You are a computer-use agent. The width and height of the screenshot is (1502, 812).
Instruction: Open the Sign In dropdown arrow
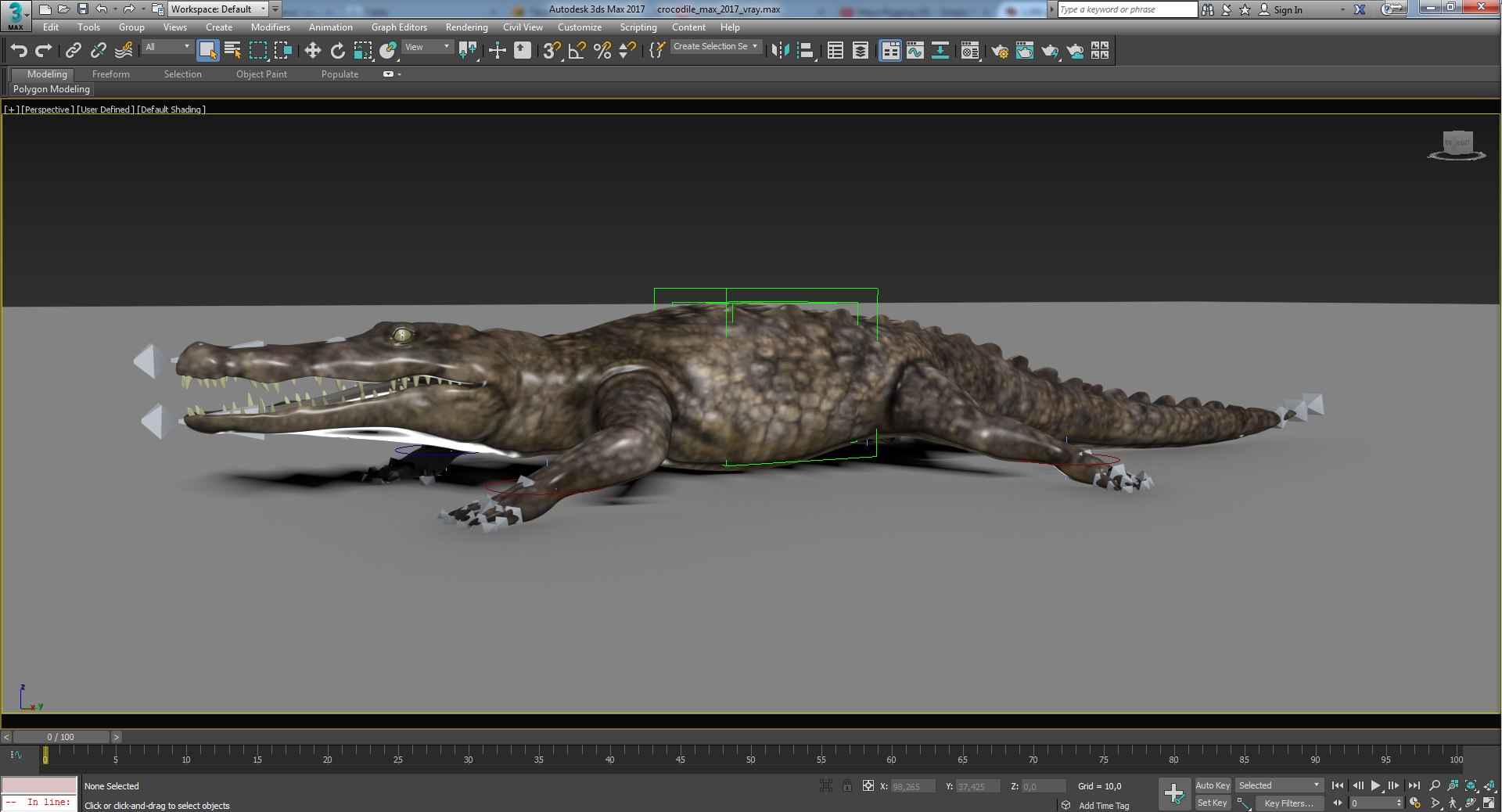(1342, 9)
